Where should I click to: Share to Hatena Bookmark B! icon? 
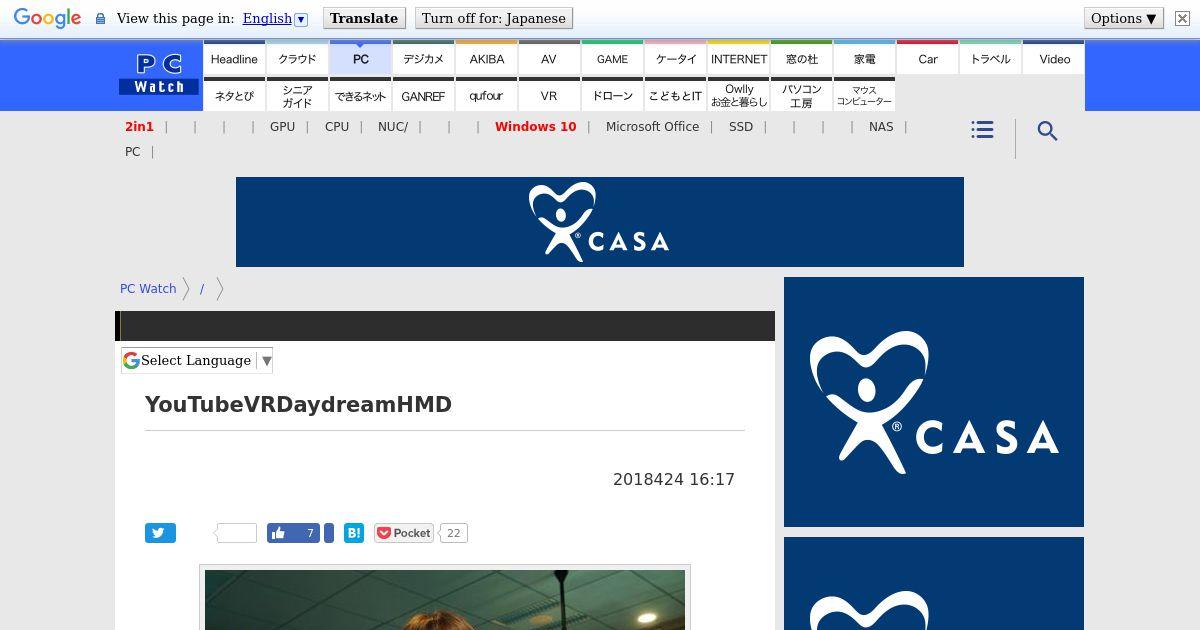354,533
